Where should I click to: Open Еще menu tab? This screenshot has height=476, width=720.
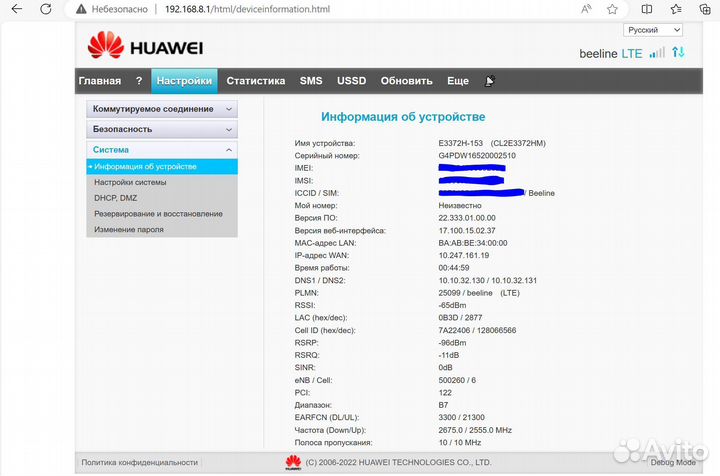pyautogui.click(x=458, y=81)
